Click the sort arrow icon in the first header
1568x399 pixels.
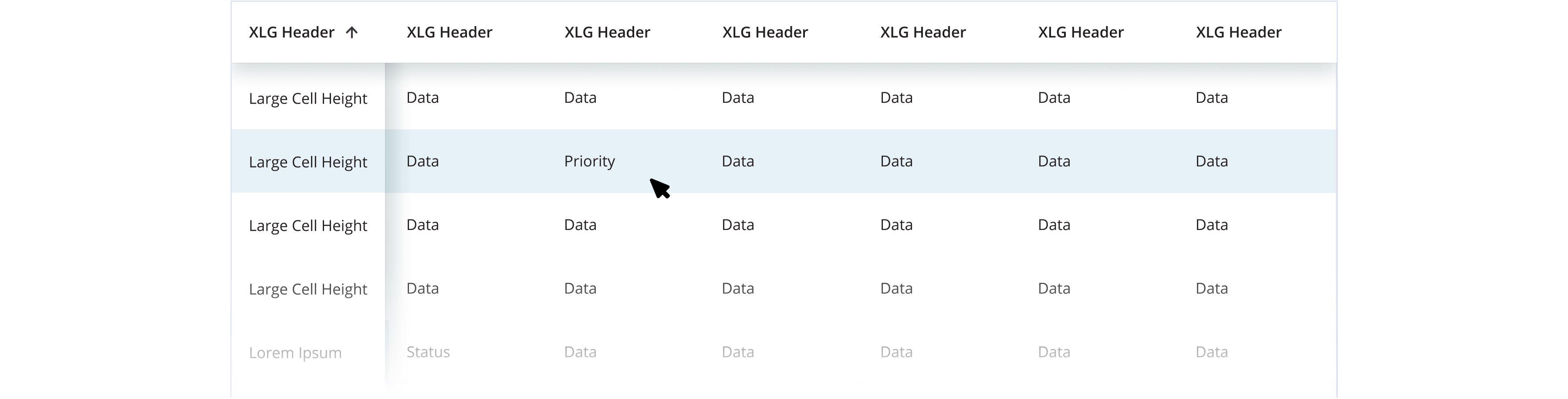coord(351,33)
